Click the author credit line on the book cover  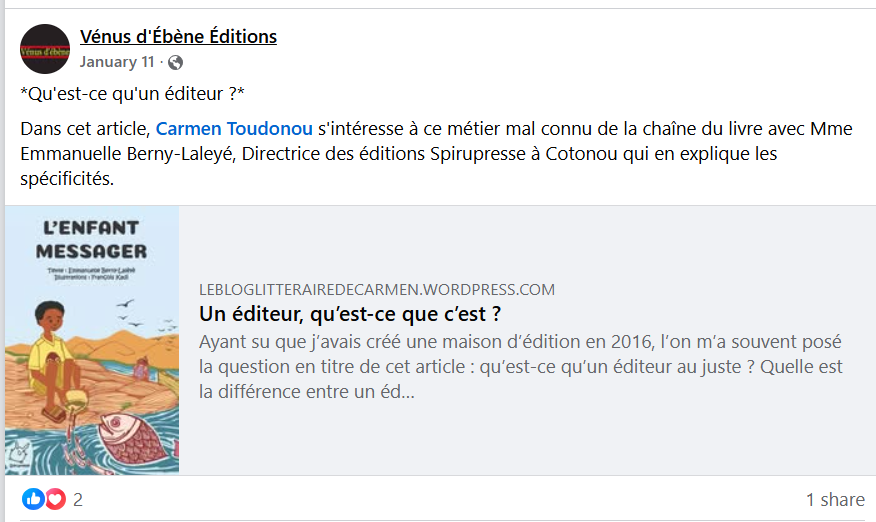(90, 270)
